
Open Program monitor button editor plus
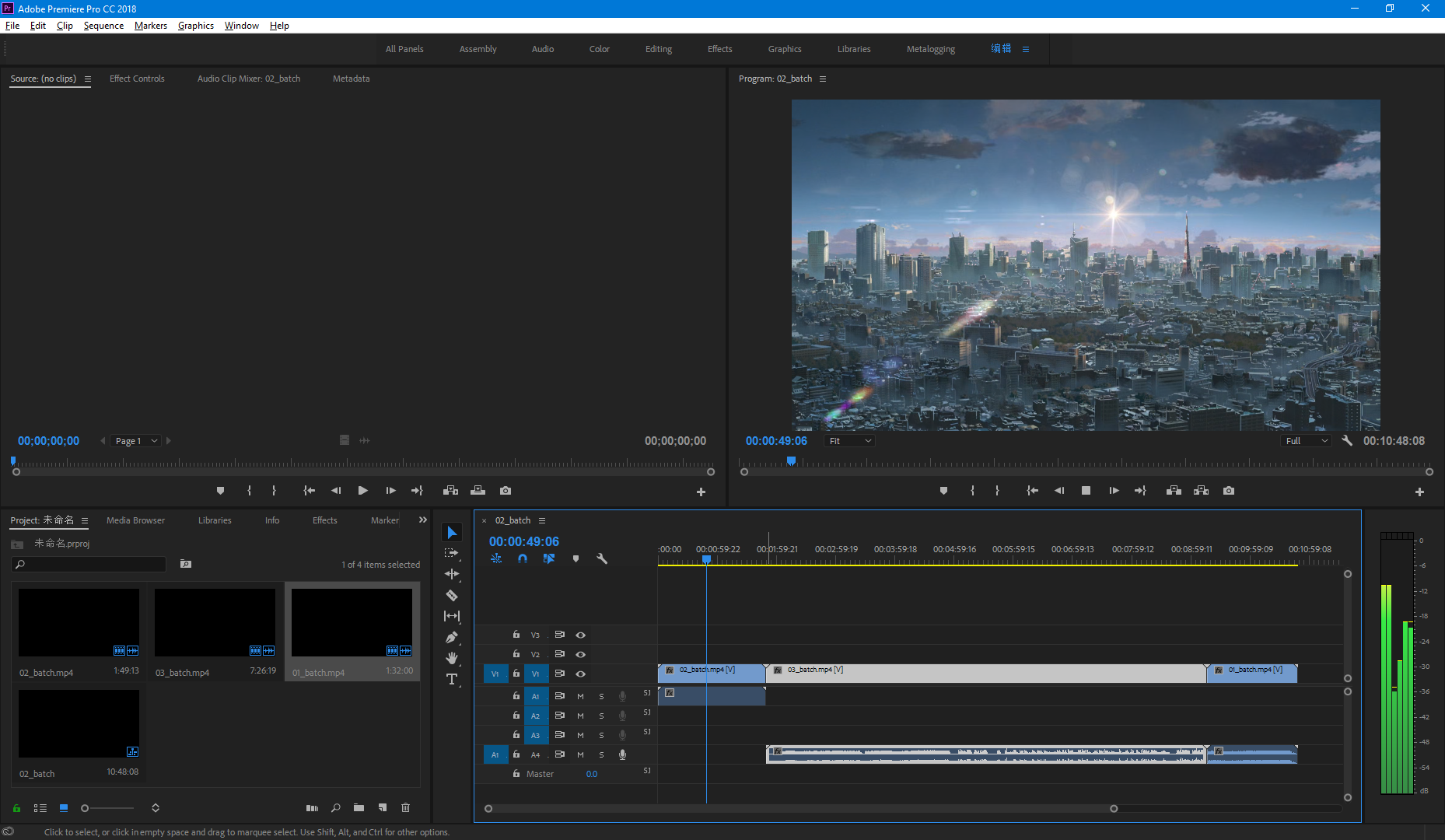point(1419,492)
